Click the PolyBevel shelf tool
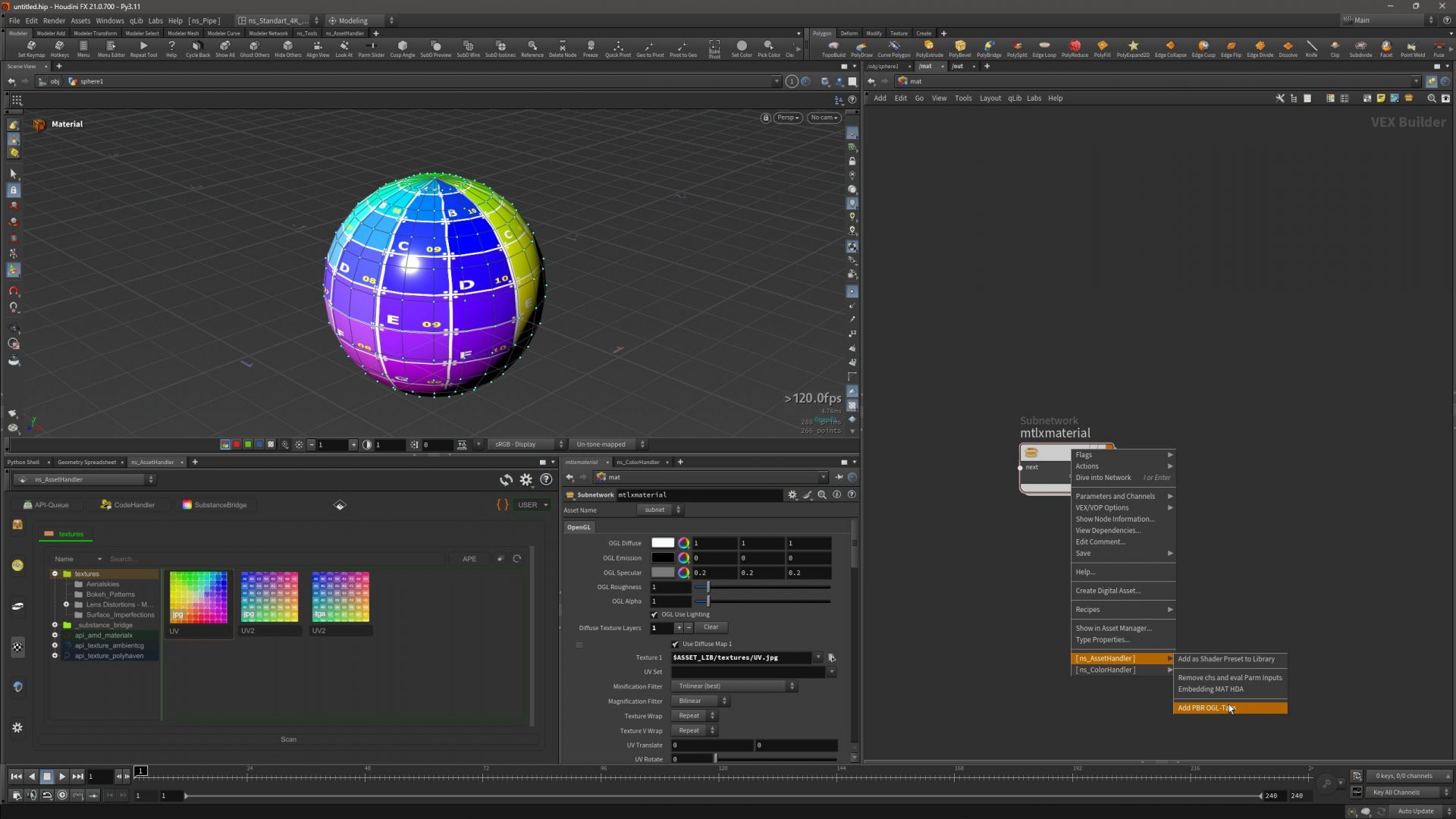The image size is (1456, 819). click(x=959, y=49)
